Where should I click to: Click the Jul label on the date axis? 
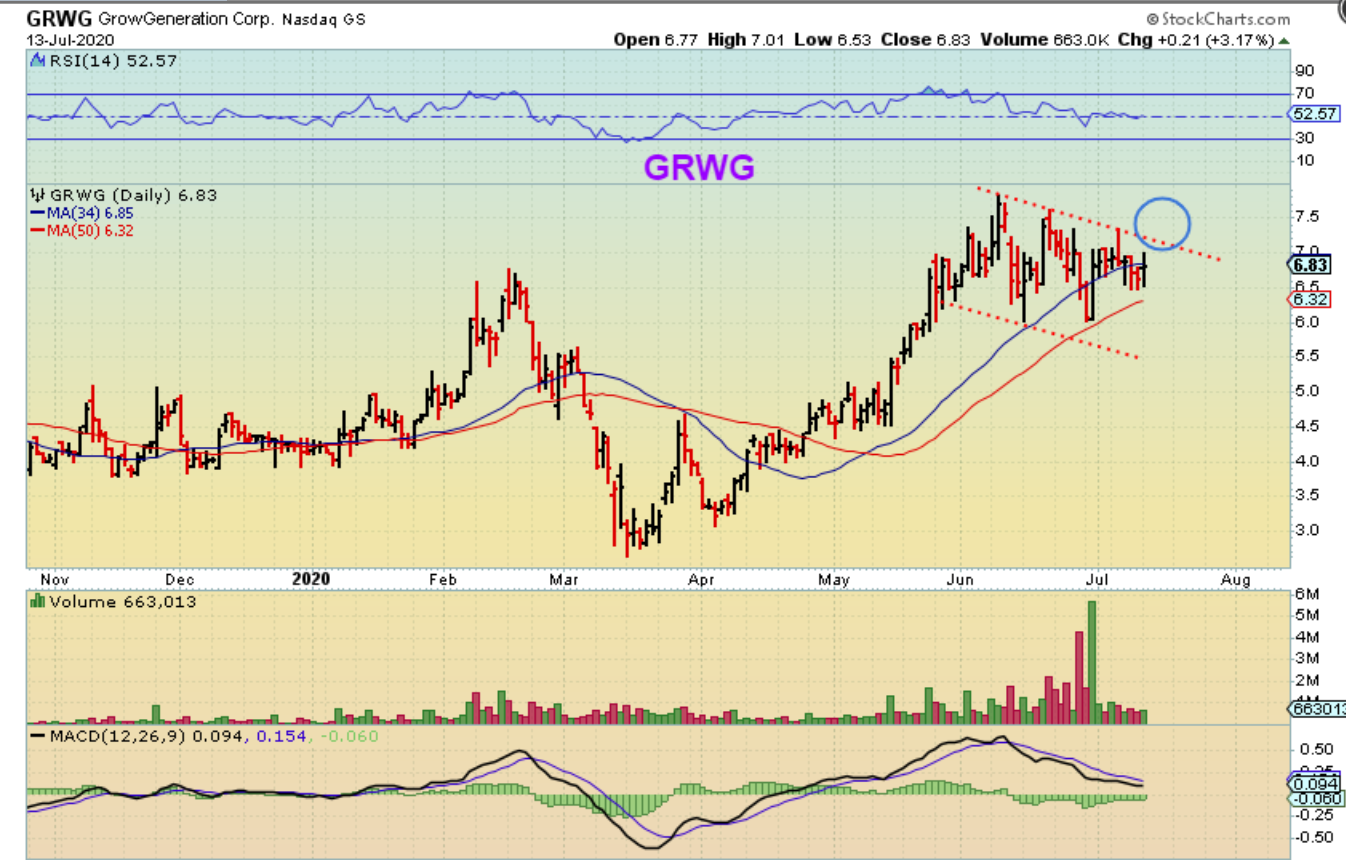[1096, 580]
